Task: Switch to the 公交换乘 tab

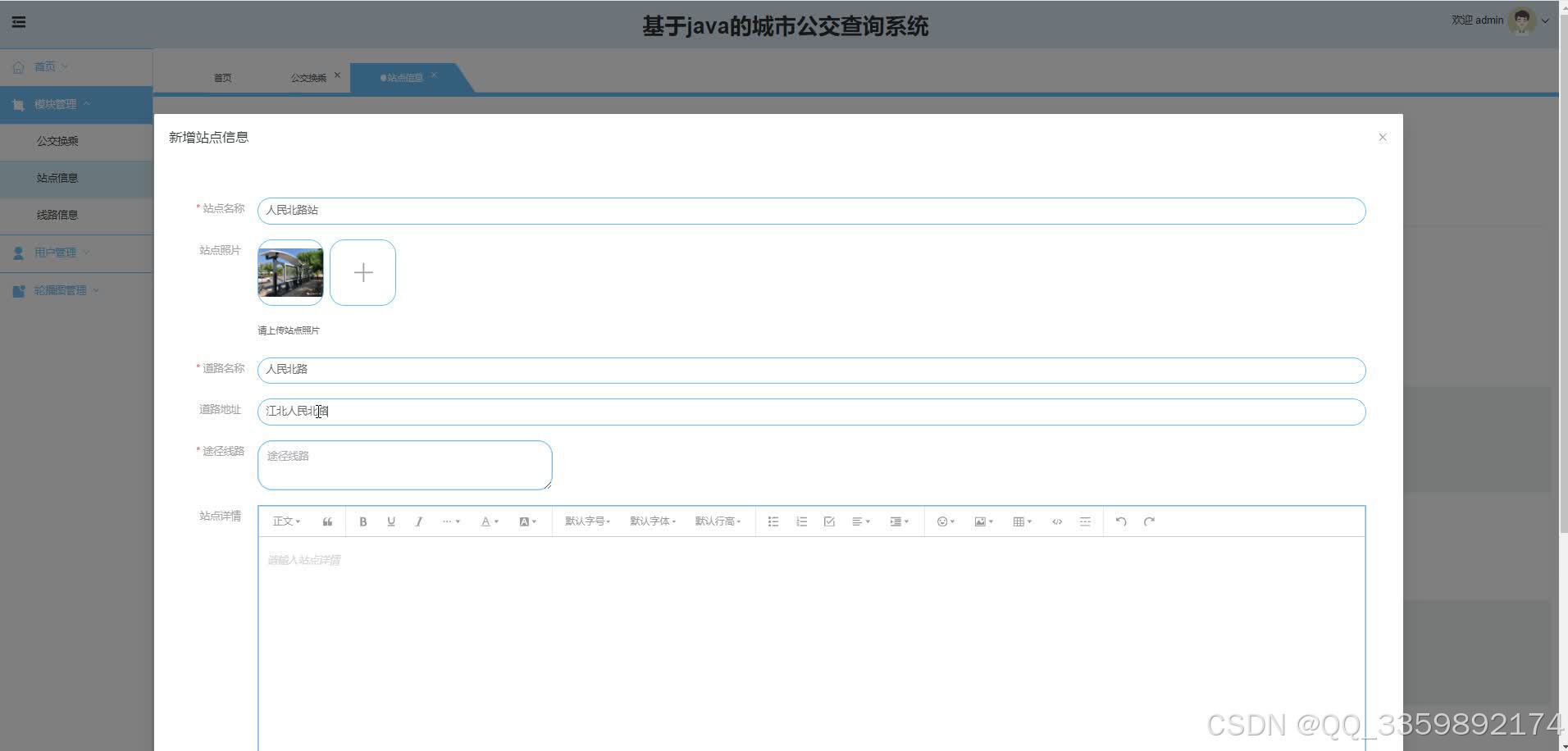Action: pyautogui.click(x=308, y=78)
